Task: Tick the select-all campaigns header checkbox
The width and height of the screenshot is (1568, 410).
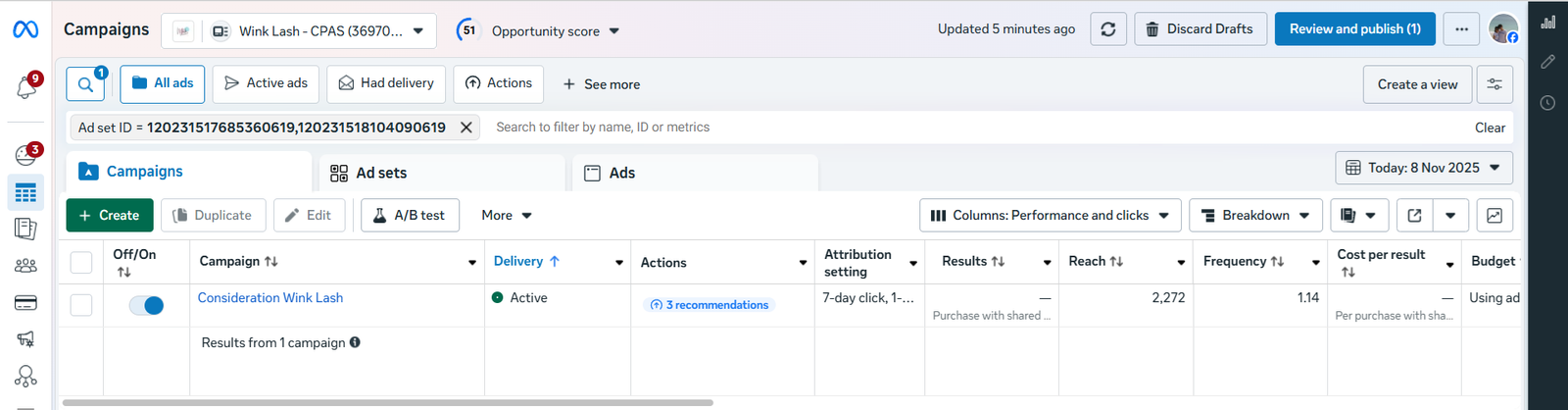Action: click(81, 263)
